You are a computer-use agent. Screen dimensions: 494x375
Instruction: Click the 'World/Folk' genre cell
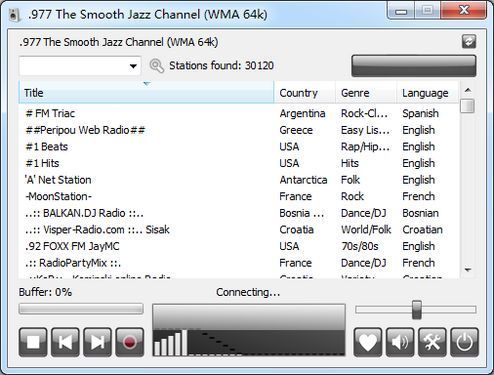[x=366, y=230]
